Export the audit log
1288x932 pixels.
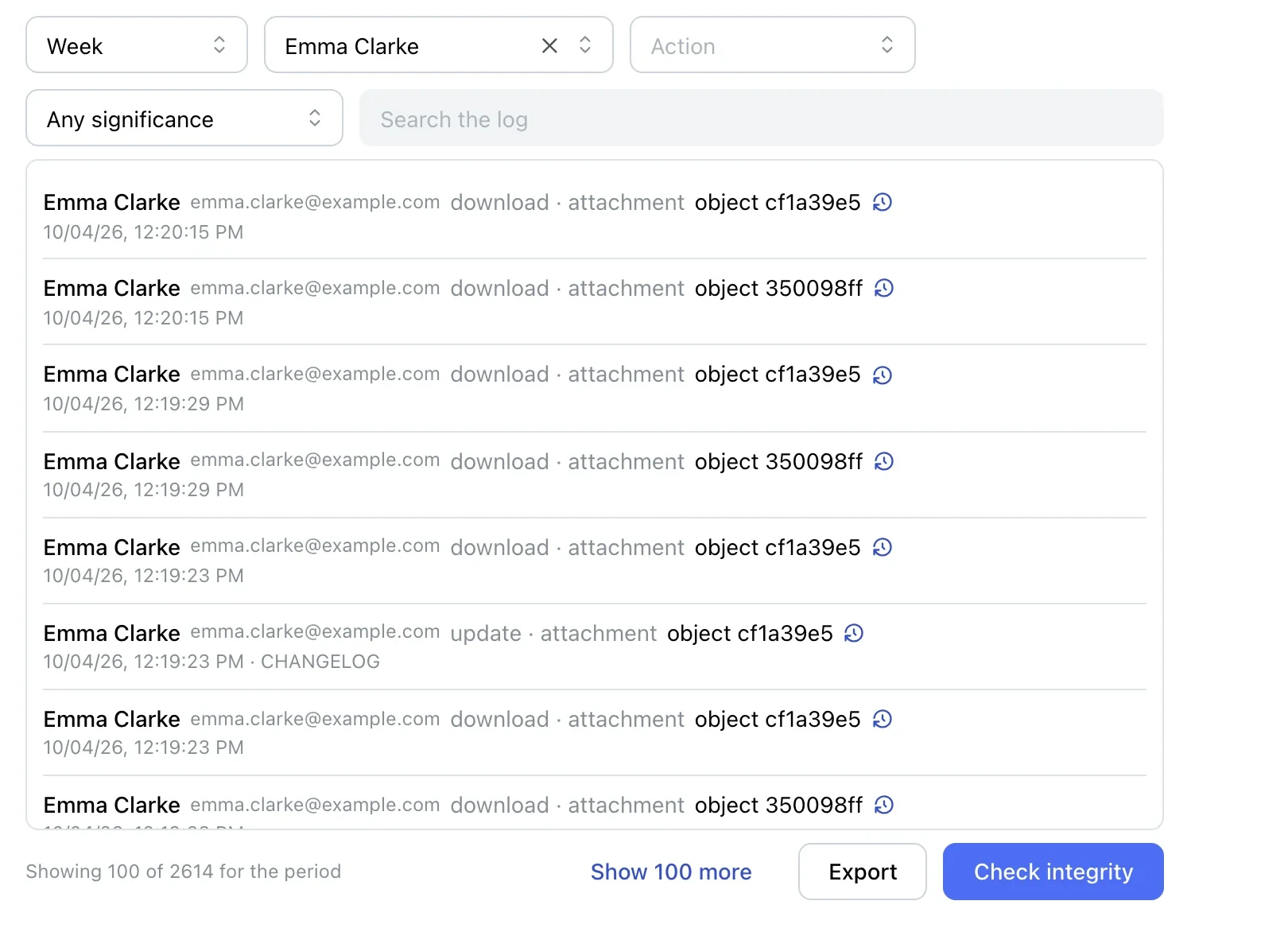pyautogui.click(x=863, y=872)
